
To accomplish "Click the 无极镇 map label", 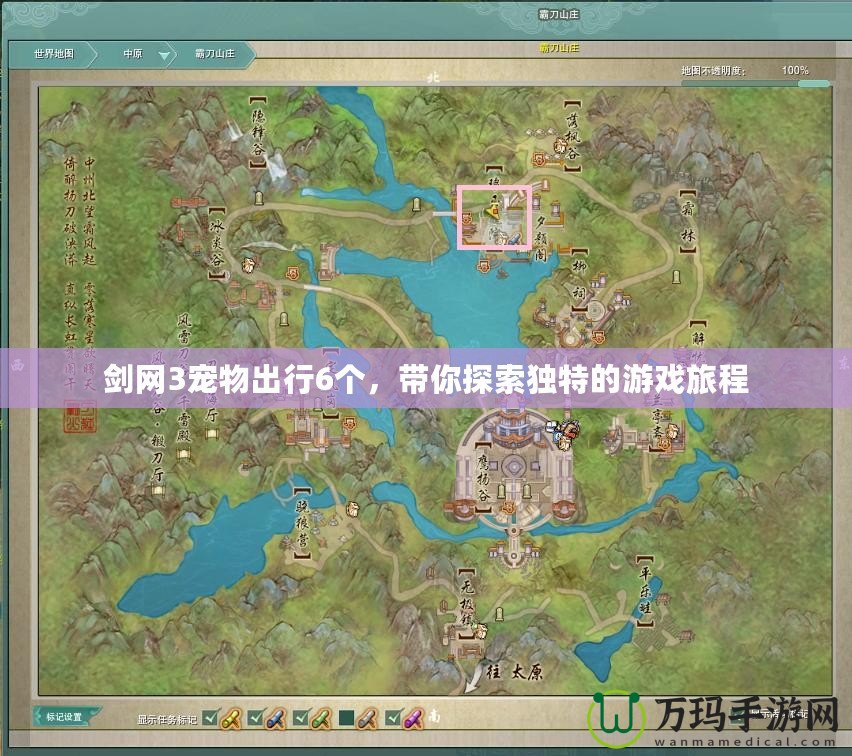I will click(x=467, y=603).
